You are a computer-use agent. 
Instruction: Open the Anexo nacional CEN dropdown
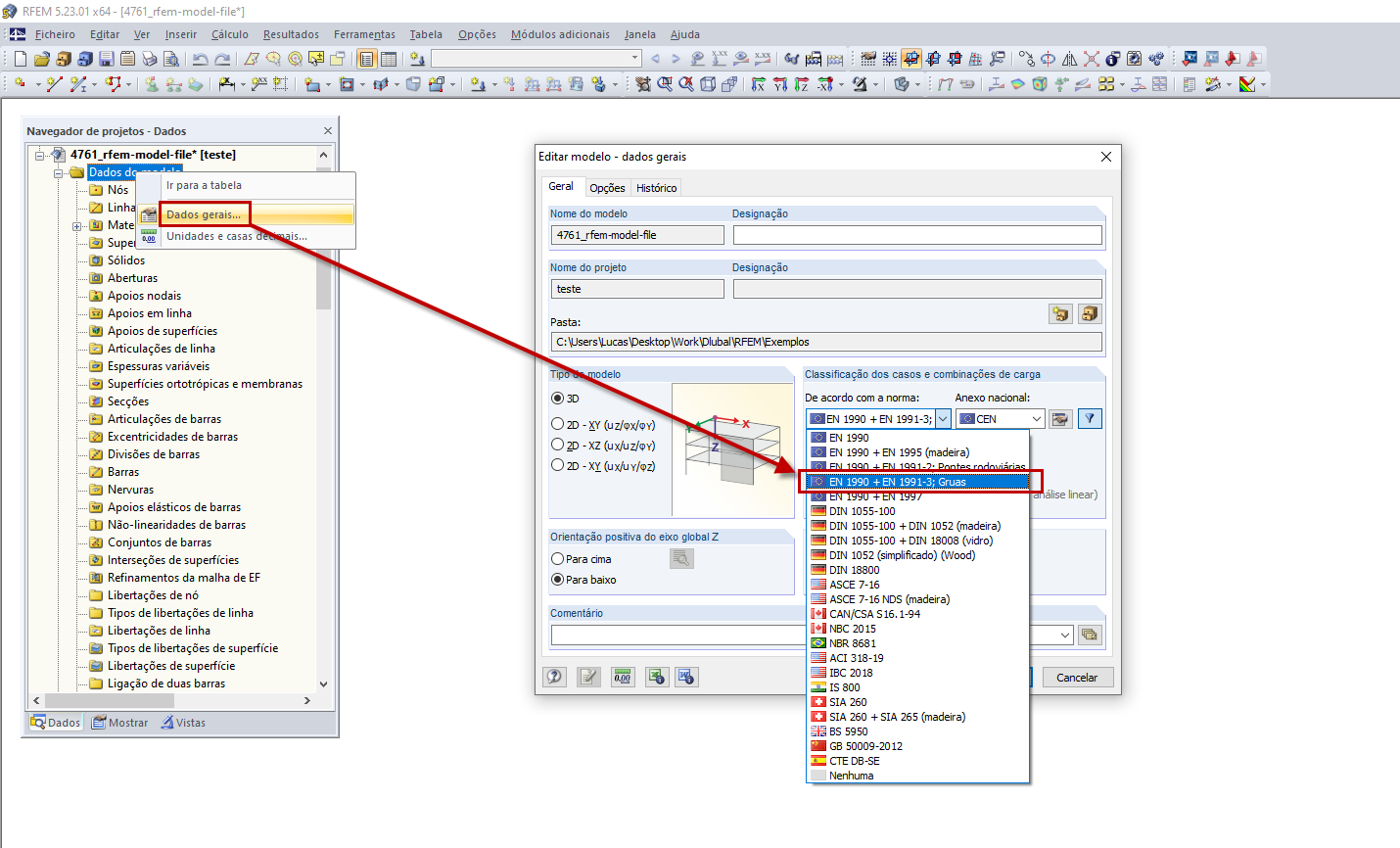pos(1001,419)
